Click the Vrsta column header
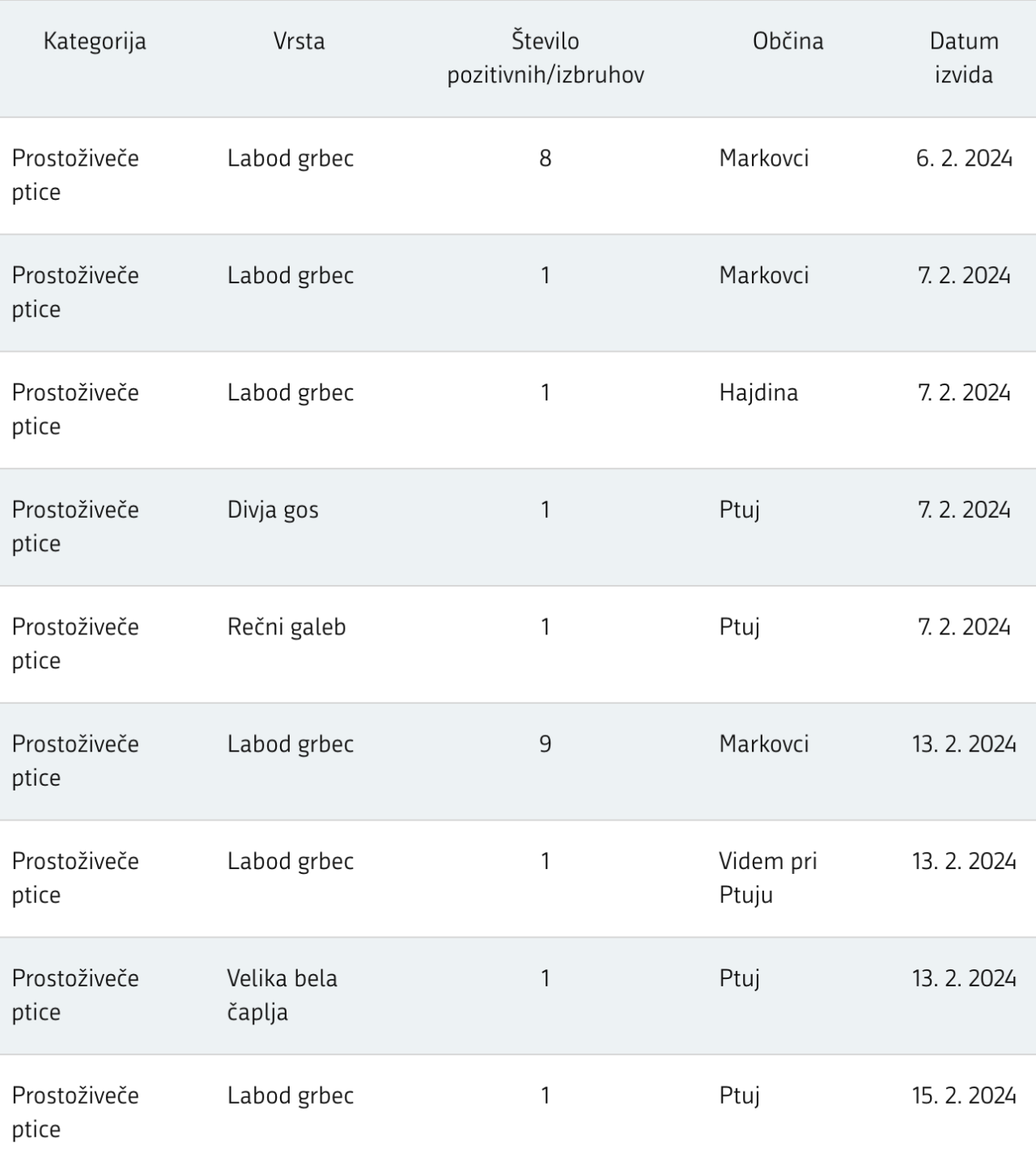The height and width of the screenshot is (1170, 1036). 299,41
